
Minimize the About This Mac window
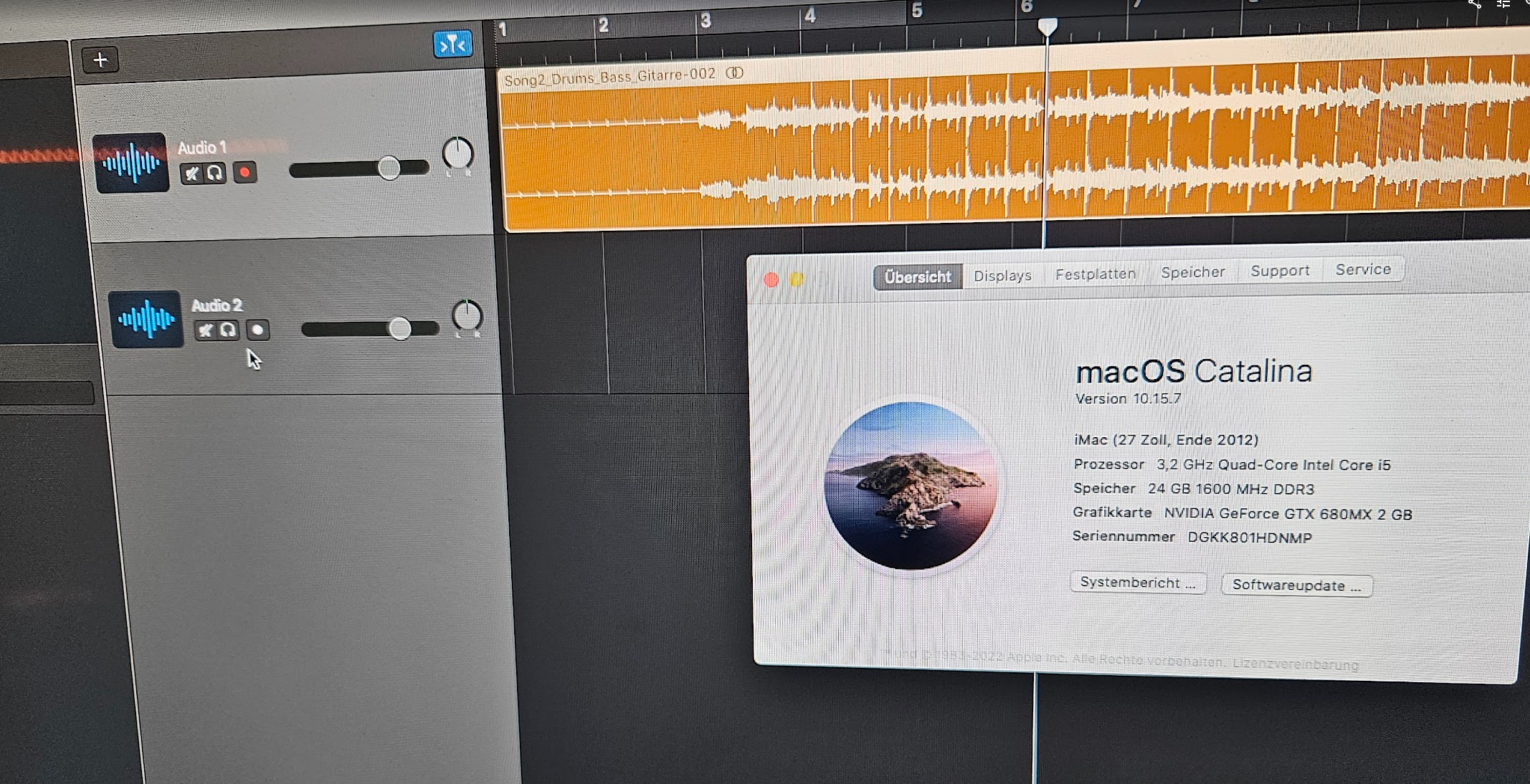pos(797,279)
